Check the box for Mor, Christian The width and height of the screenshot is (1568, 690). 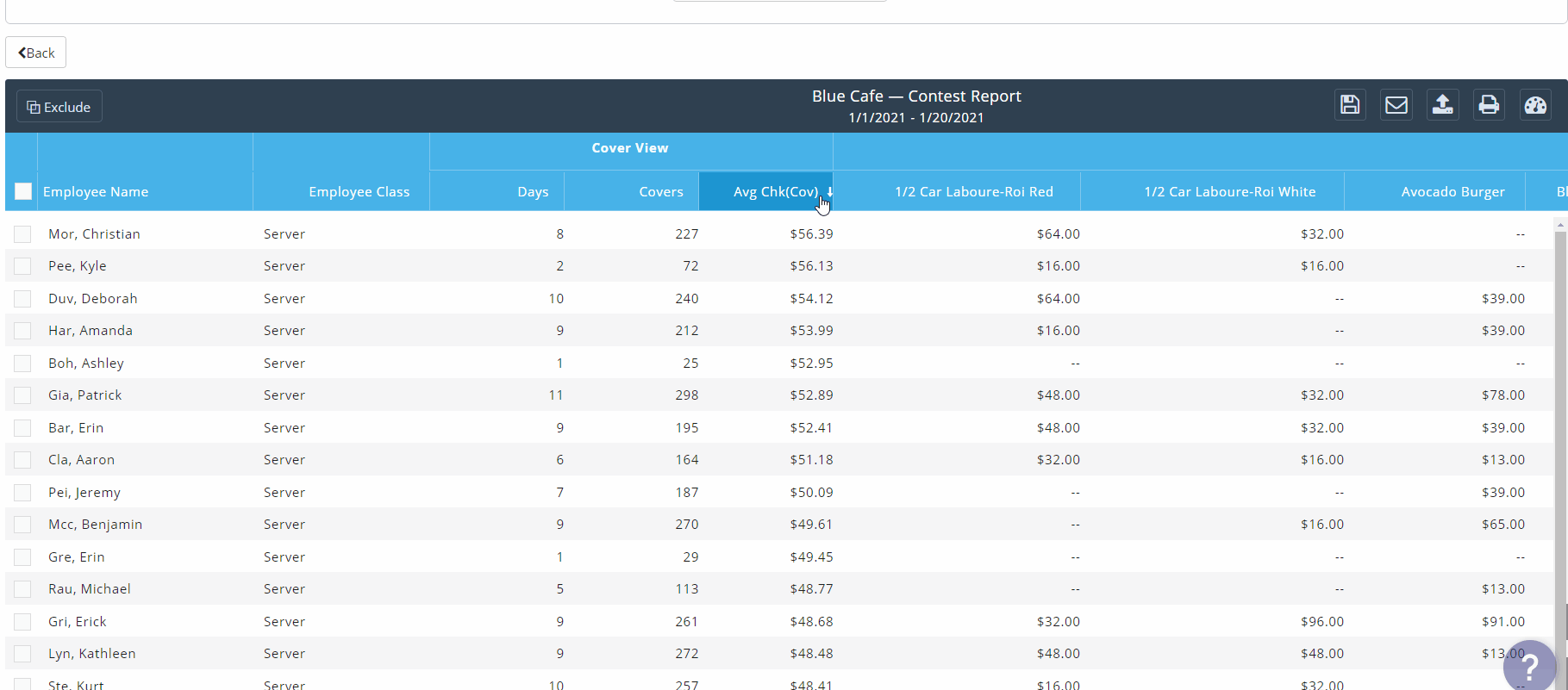[23, 234]
